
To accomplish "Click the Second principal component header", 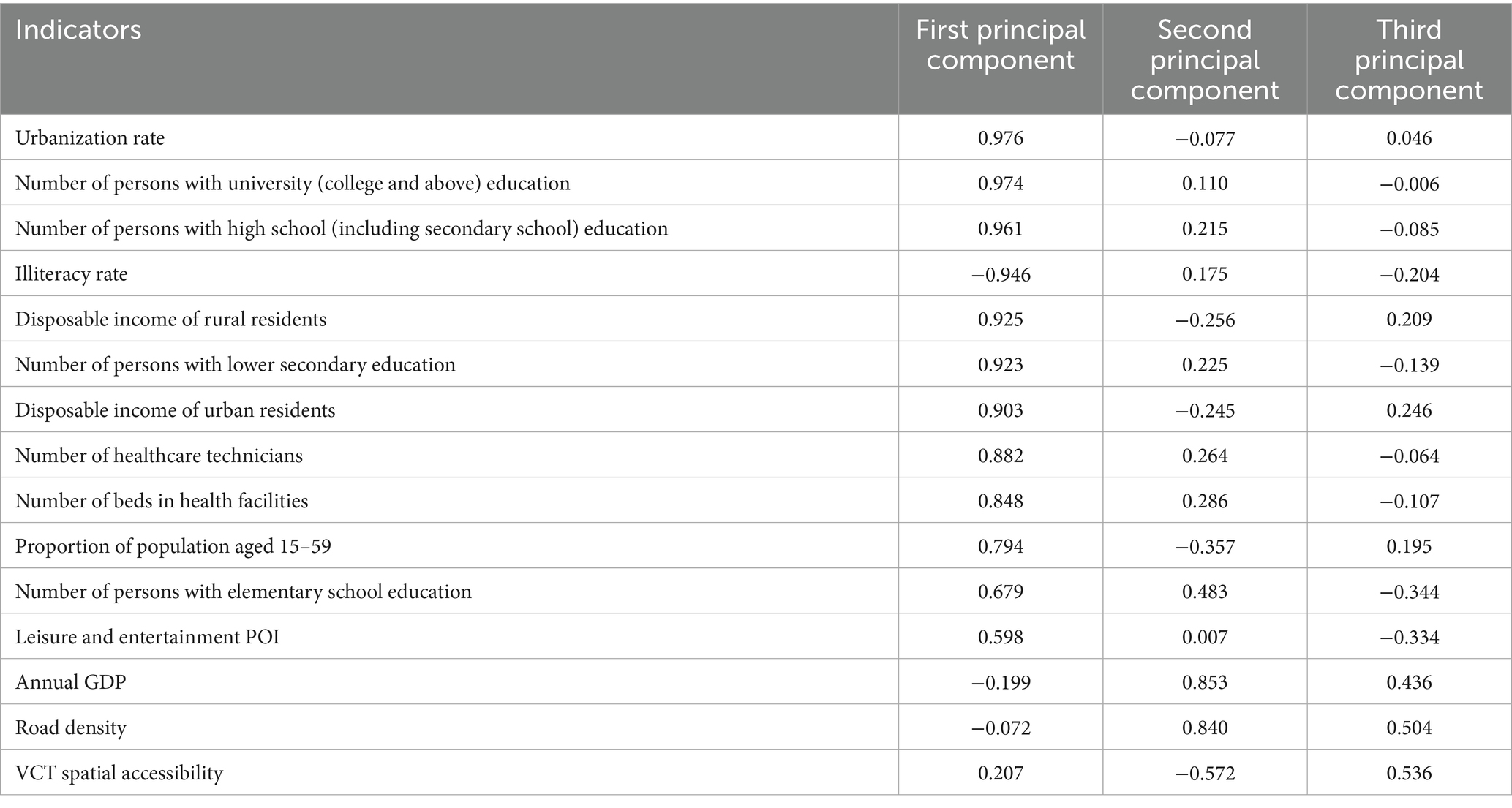I will click(1205, 59).
